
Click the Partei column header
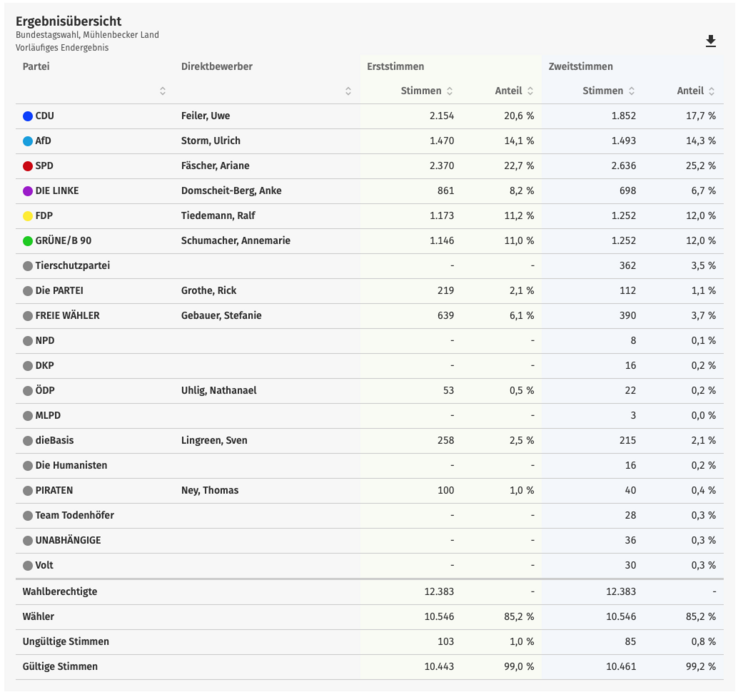coord(36,66)
